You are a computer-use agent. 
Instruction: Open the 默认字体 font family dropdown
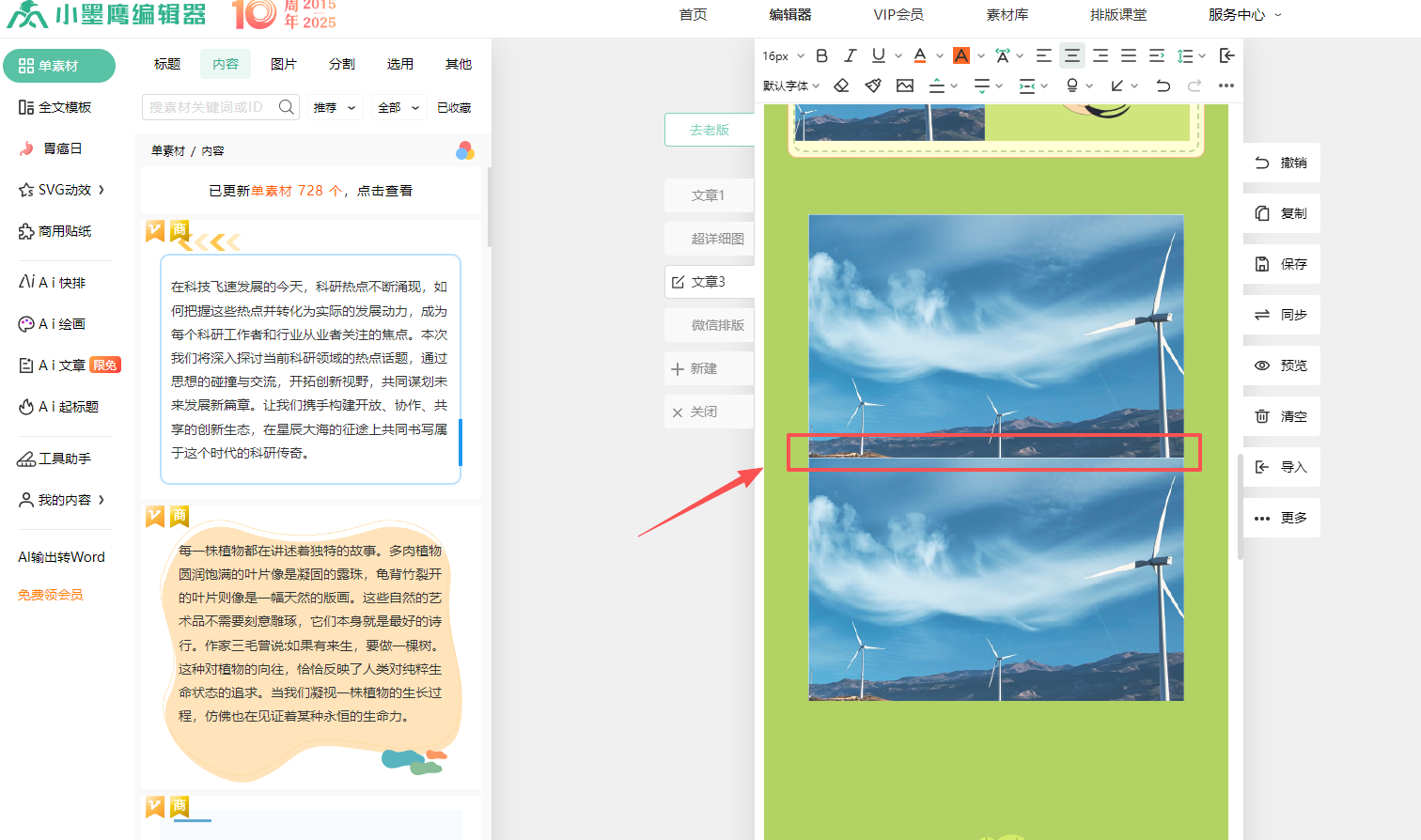(x=791, y=86)
